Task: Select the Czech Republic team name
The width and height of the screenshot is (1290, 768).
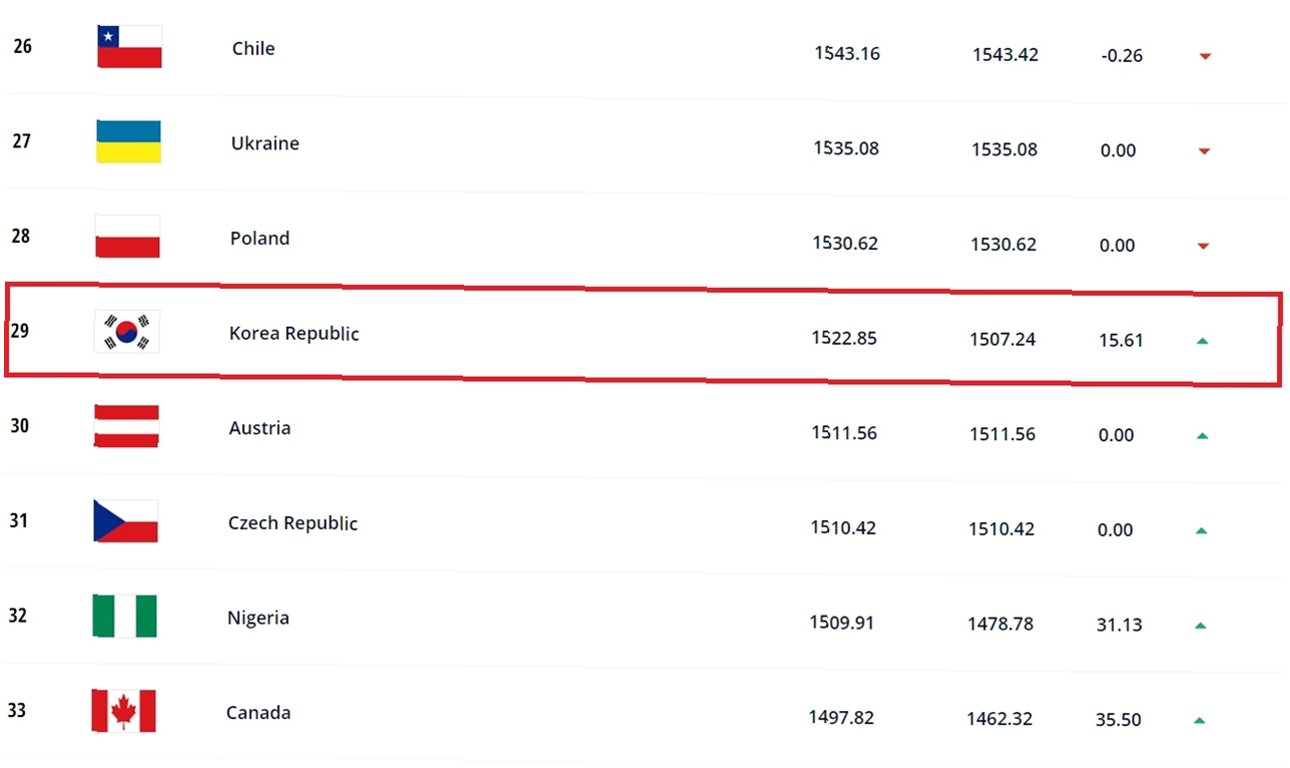Action: [x=293, y=523]
